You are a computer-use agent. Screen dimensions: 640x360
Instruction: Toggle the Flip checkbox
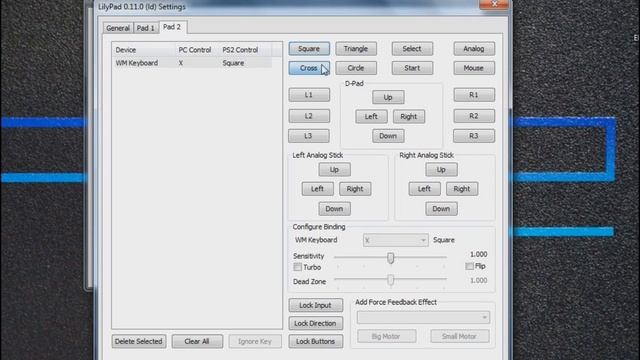(x=469, y=266)
